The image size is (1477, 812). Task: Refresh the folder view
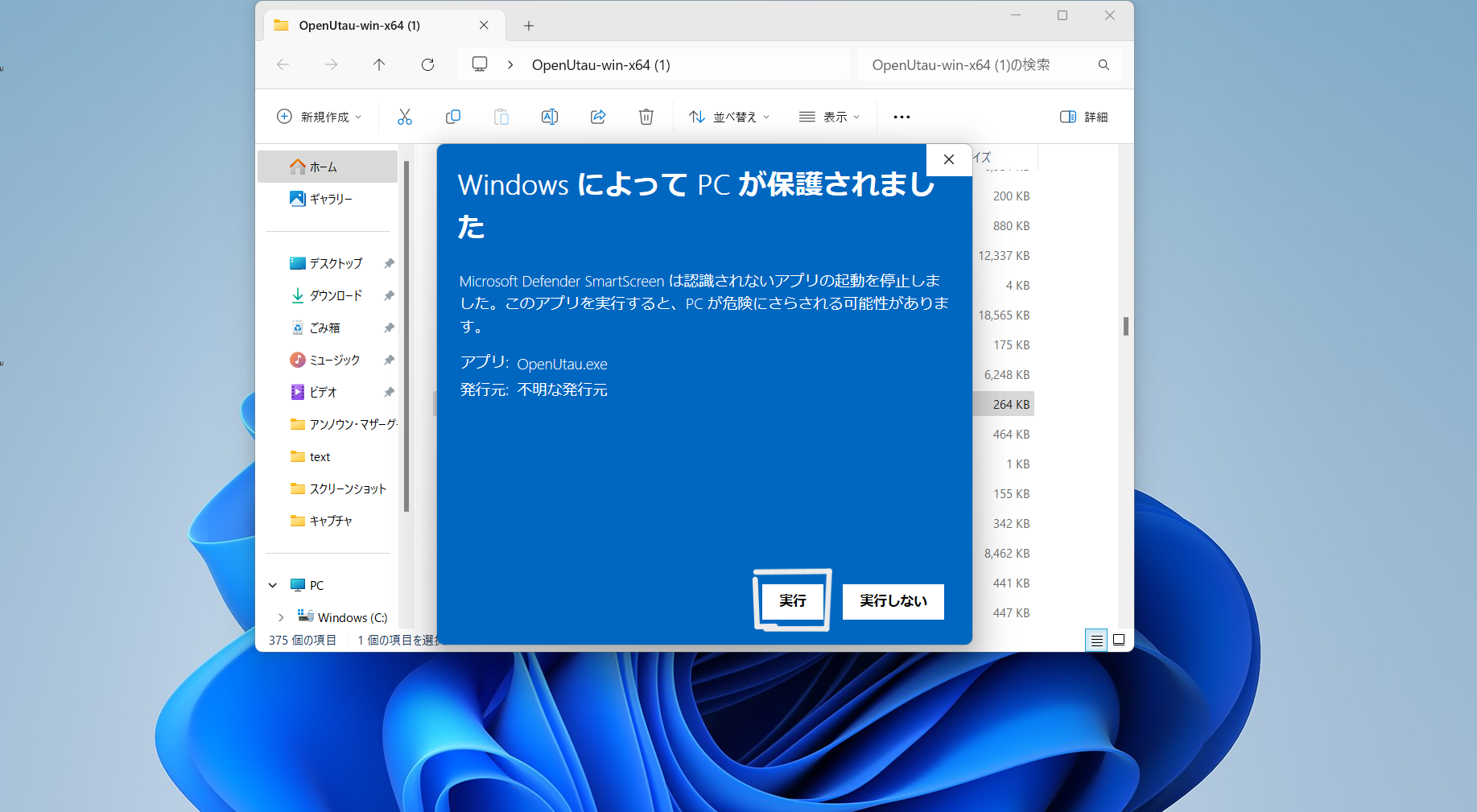pyautogui.click(x=427, y=64)
